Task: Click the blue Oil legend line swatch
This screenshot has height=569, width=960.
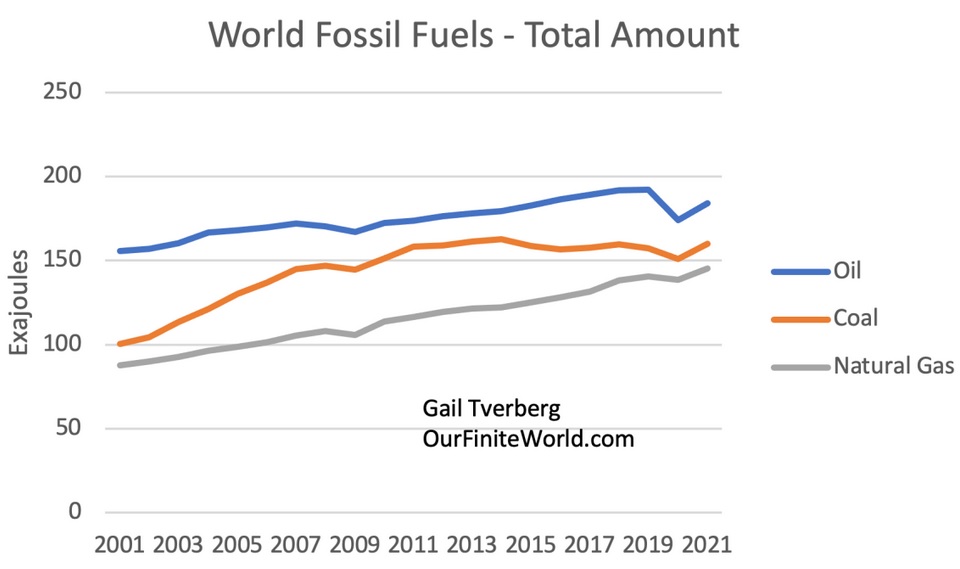Action: click(x=800, y=271)
